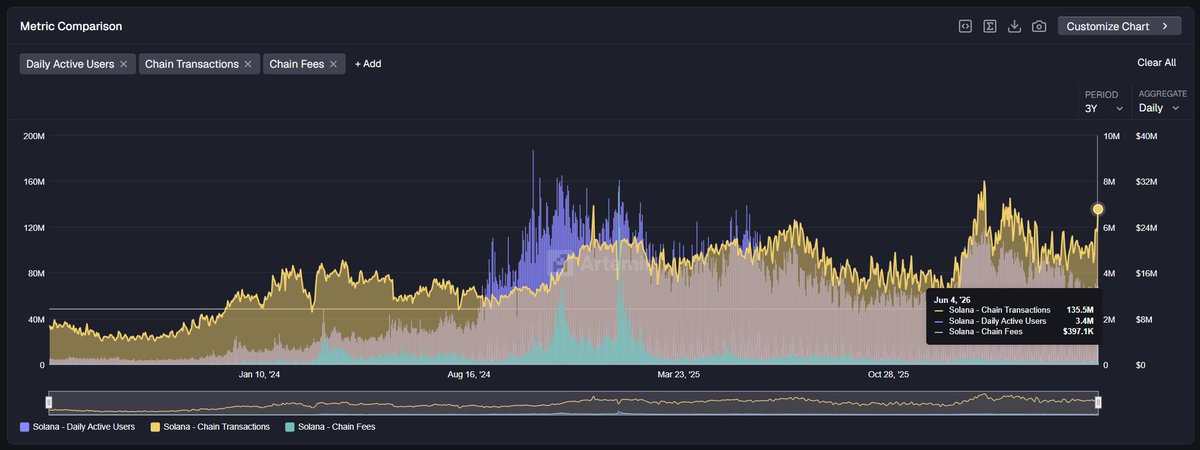Toggle Solana Chain Transactions legend

point(210,427)
